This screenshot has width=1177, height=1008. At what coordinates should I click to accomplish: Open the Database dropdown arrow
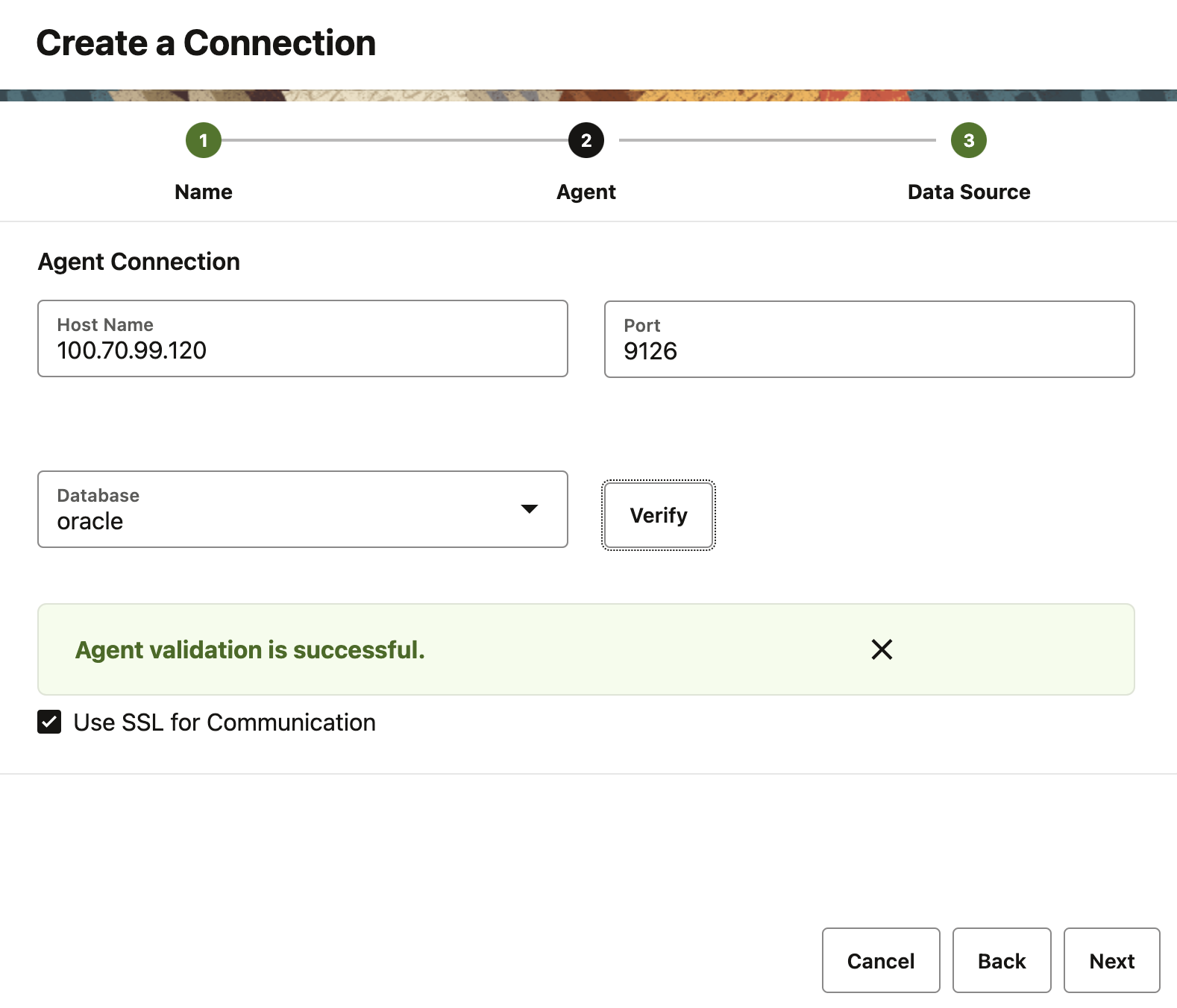coord(529,509)
